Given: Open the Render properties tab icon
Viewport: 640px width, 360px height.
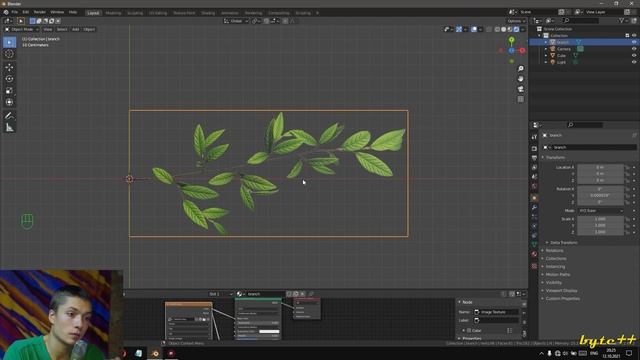Looking at the screenshot, I should (x=534, y=149).
